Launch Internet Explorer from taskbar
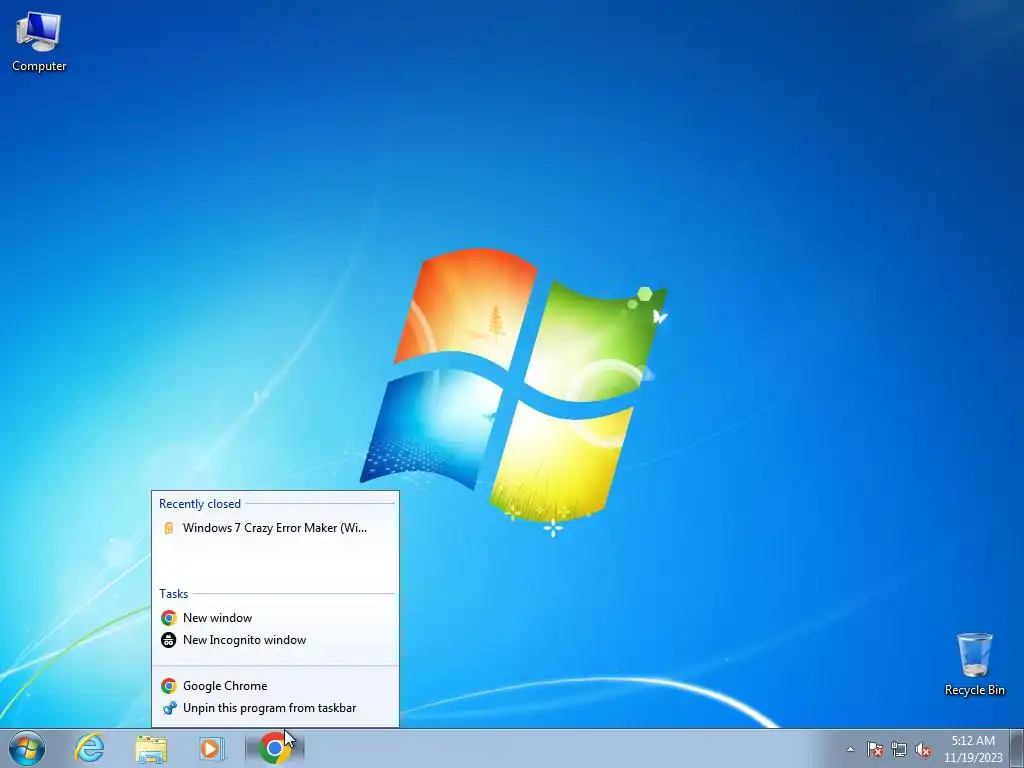This screenshot has height=768, width=1024. [89, 748]
